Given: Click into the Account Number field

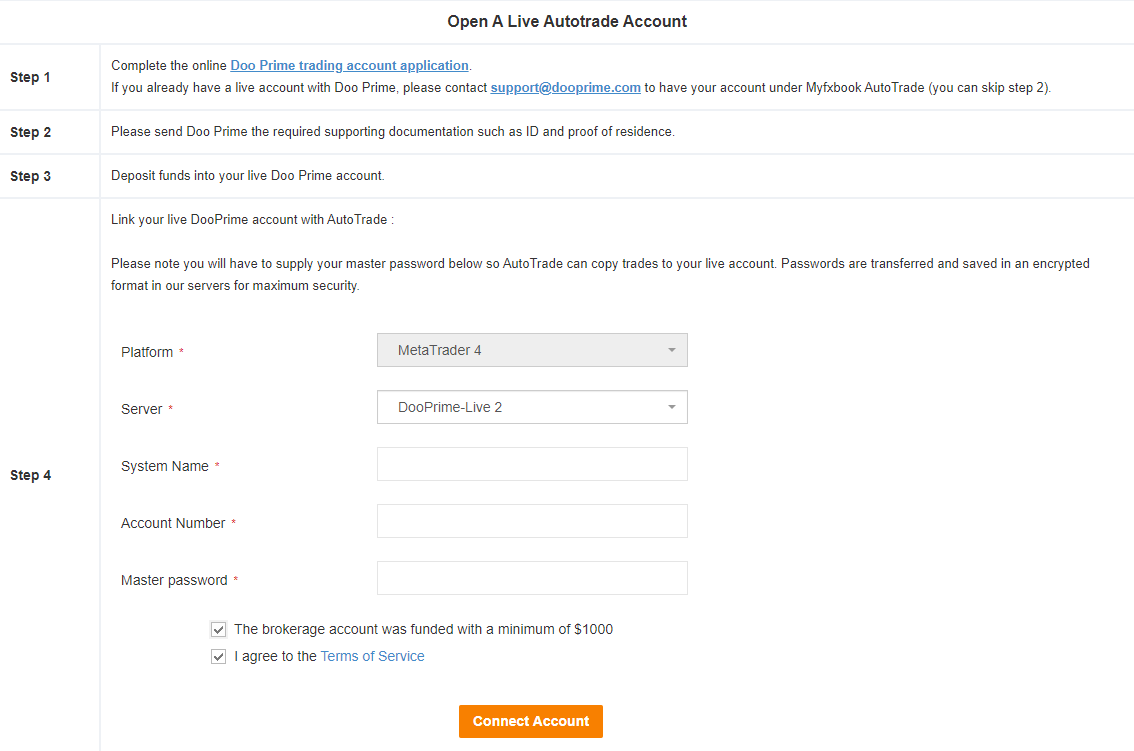Looking at the screenshot, I should coord(532,521).
